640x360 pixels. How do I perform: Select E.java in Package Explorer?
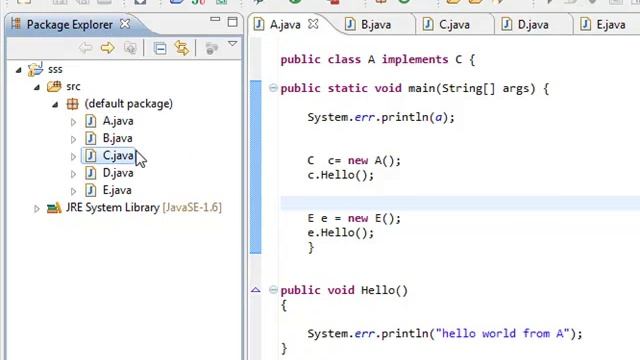tap(117, 190)
